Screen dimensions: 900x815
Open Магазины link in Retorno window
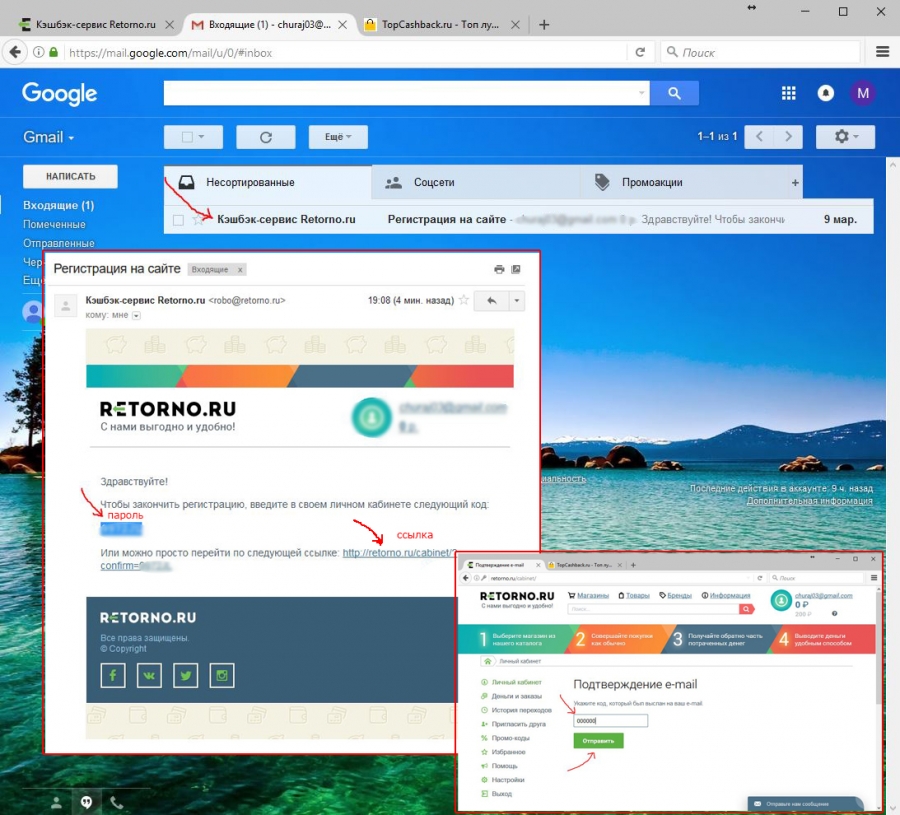(x=592, y=595)
